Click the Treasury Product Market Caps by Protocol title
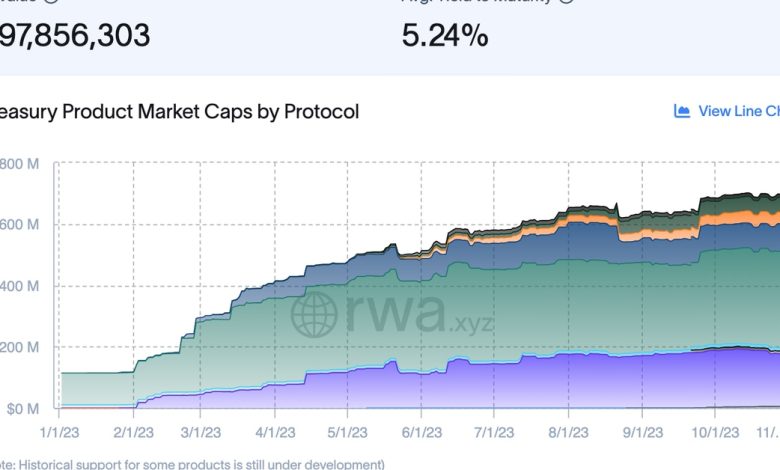Image resolution: width=780 pixels, height=470 pixels. [180, 111]
